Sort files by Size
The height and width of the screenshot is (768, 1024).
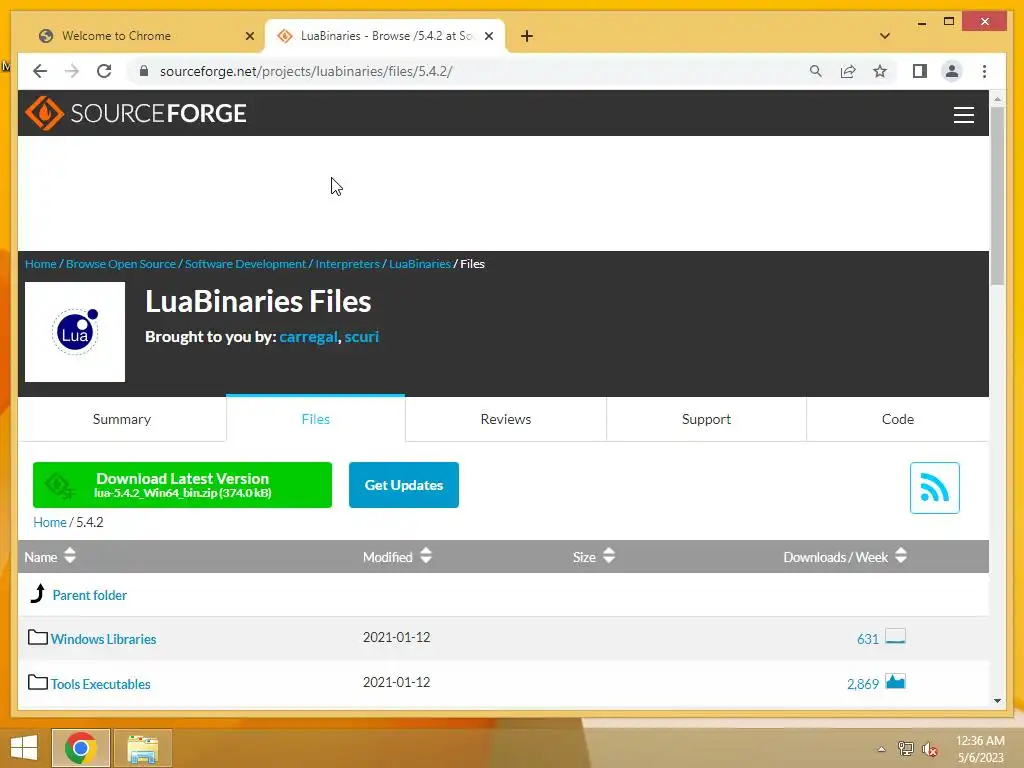pyautogui.click(x=594, y=556)
